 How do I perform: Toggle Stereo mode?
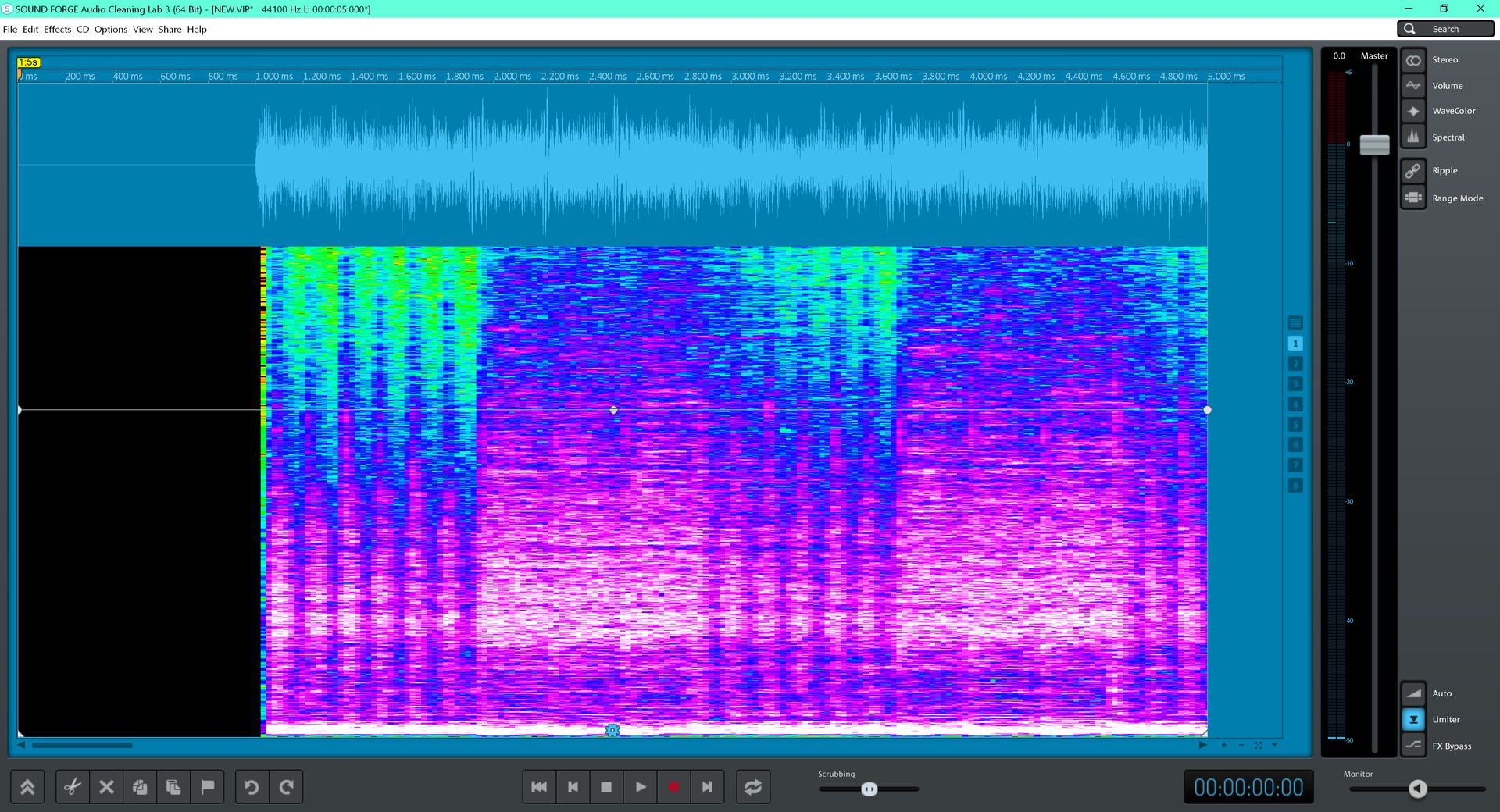click(1413, 60)
